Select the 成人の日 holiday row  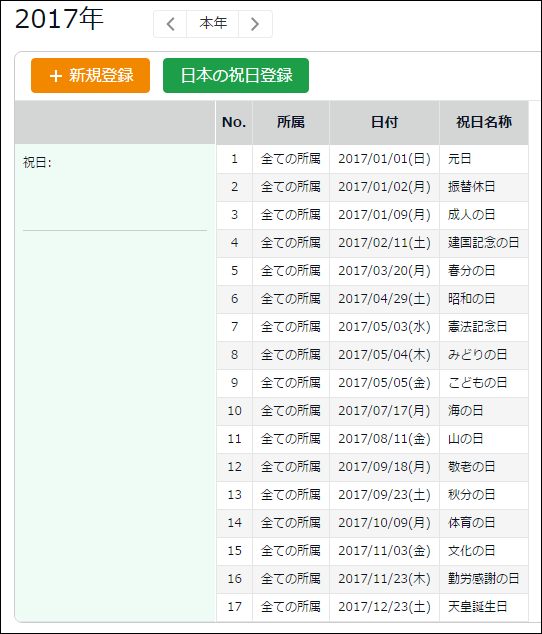pos(372,215)
